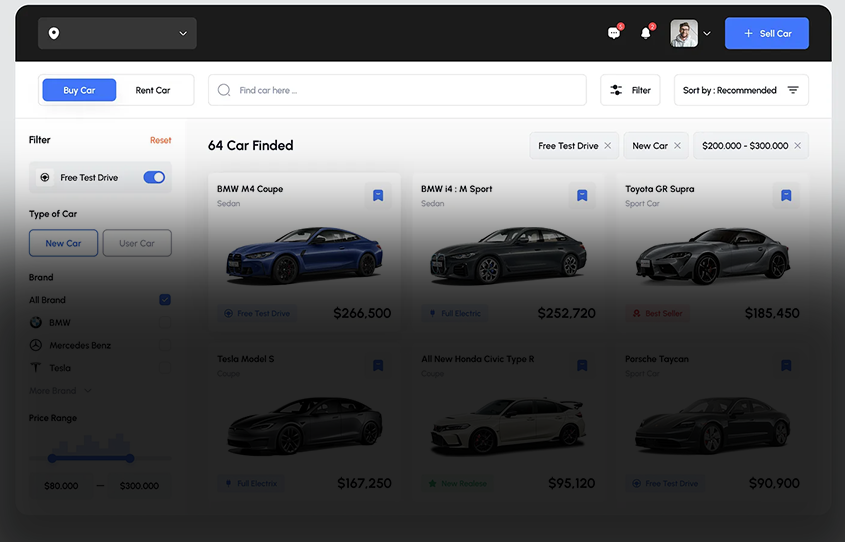The height and width of the screenshot is (542, 845).
Task: Click the 64 Car Finded heading
Action: pyautogui.click(x=251, y=145)
